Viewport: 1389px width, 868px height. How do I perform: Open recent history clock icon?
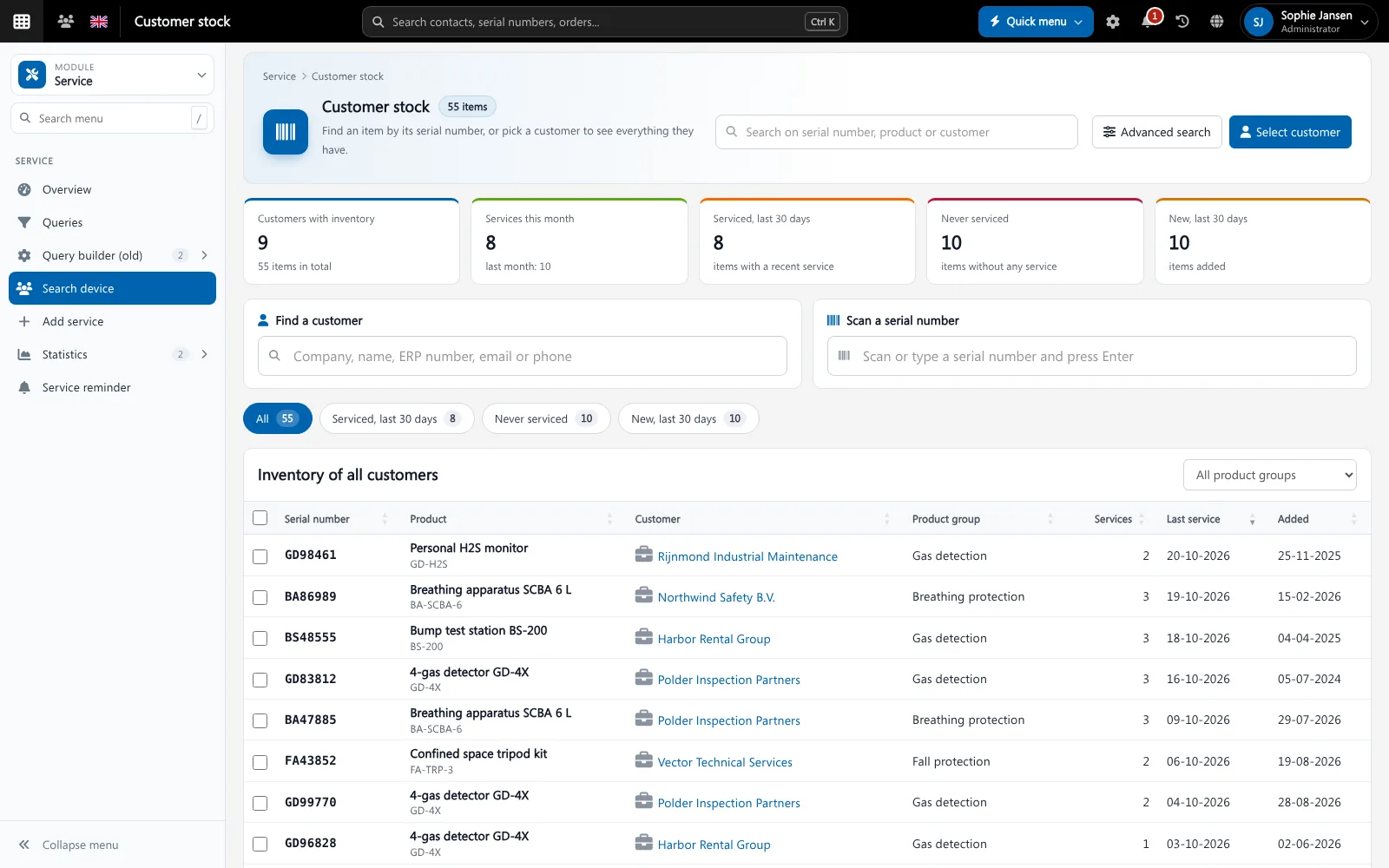[x=1182, y=22]
